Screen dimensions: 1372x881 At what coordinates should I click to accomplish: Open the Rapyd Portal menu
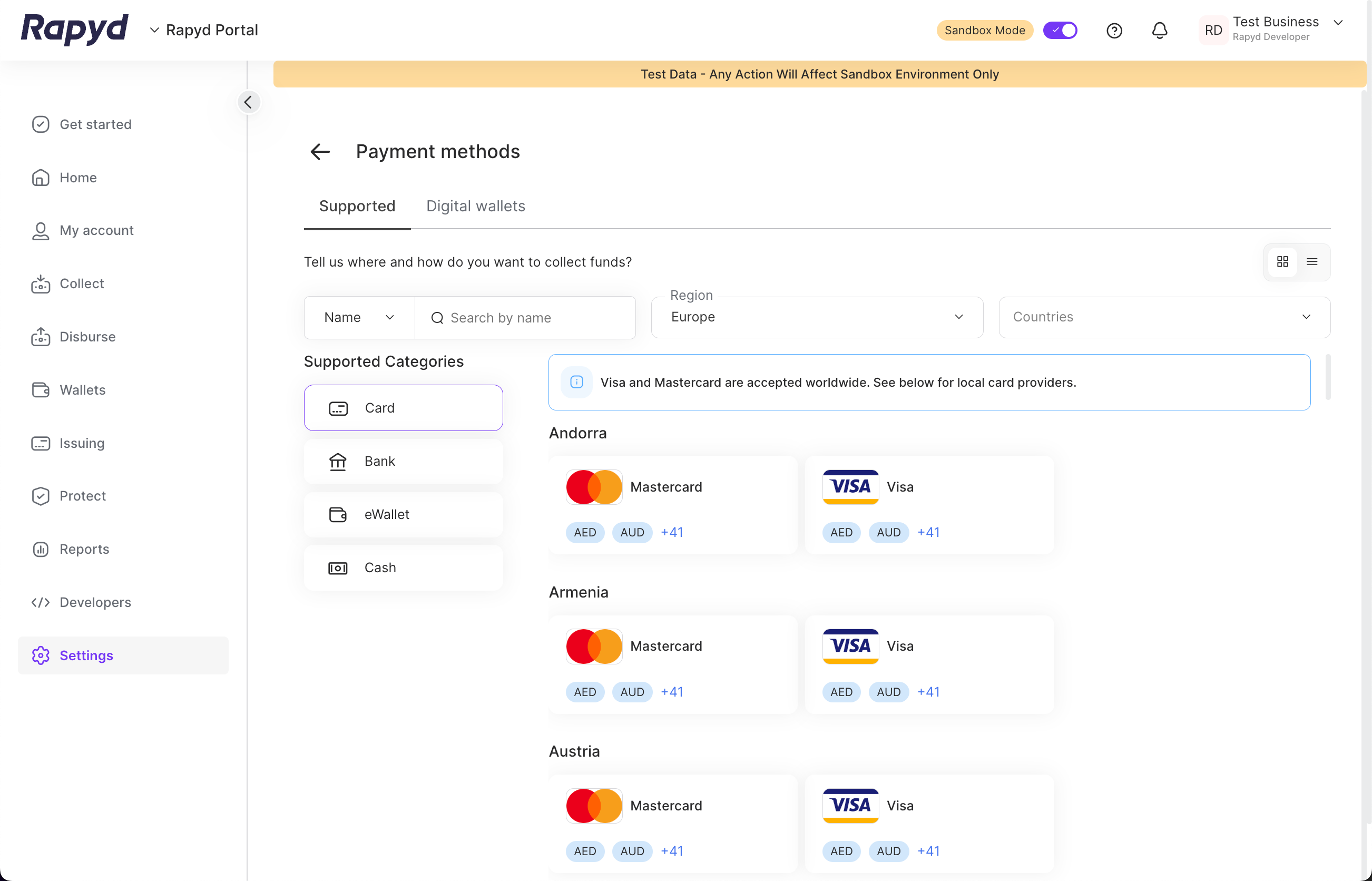pyautogui.click(x=203, y=31)
